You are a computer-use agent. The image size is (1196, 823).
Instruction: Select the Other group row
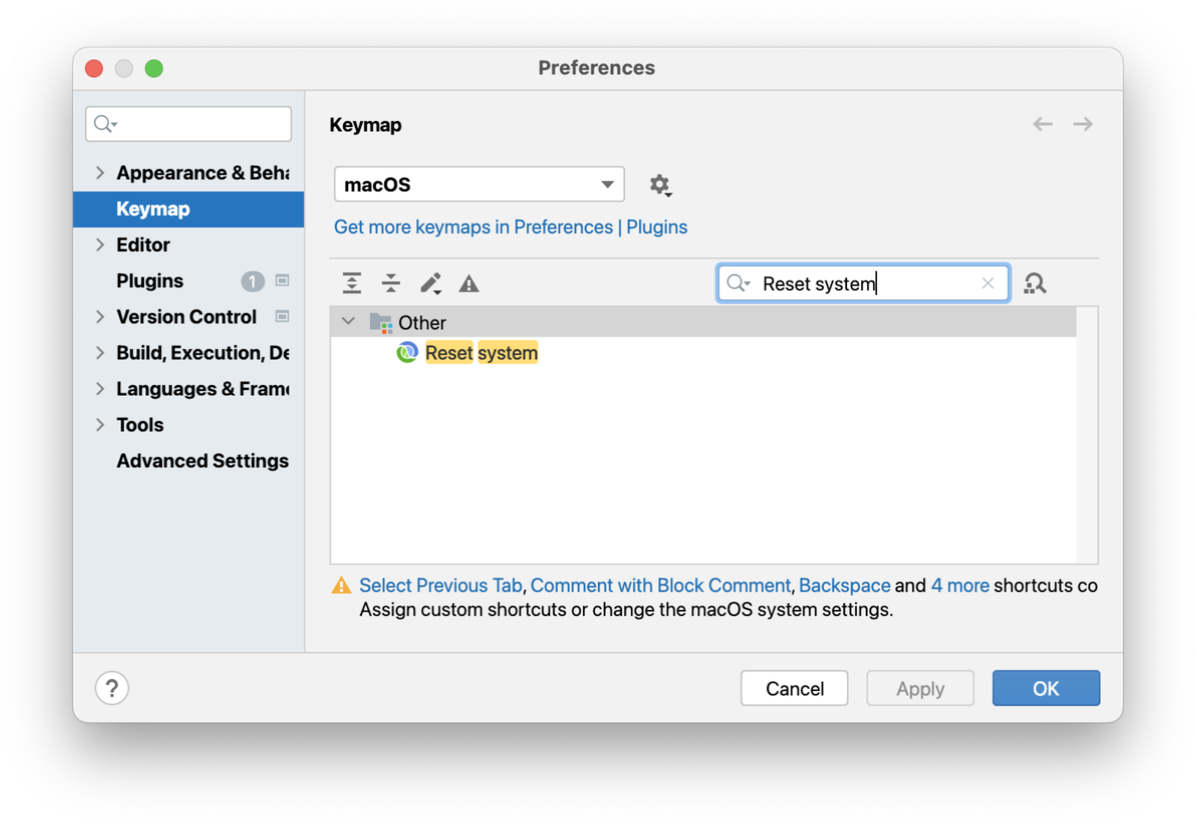[703, 322]
